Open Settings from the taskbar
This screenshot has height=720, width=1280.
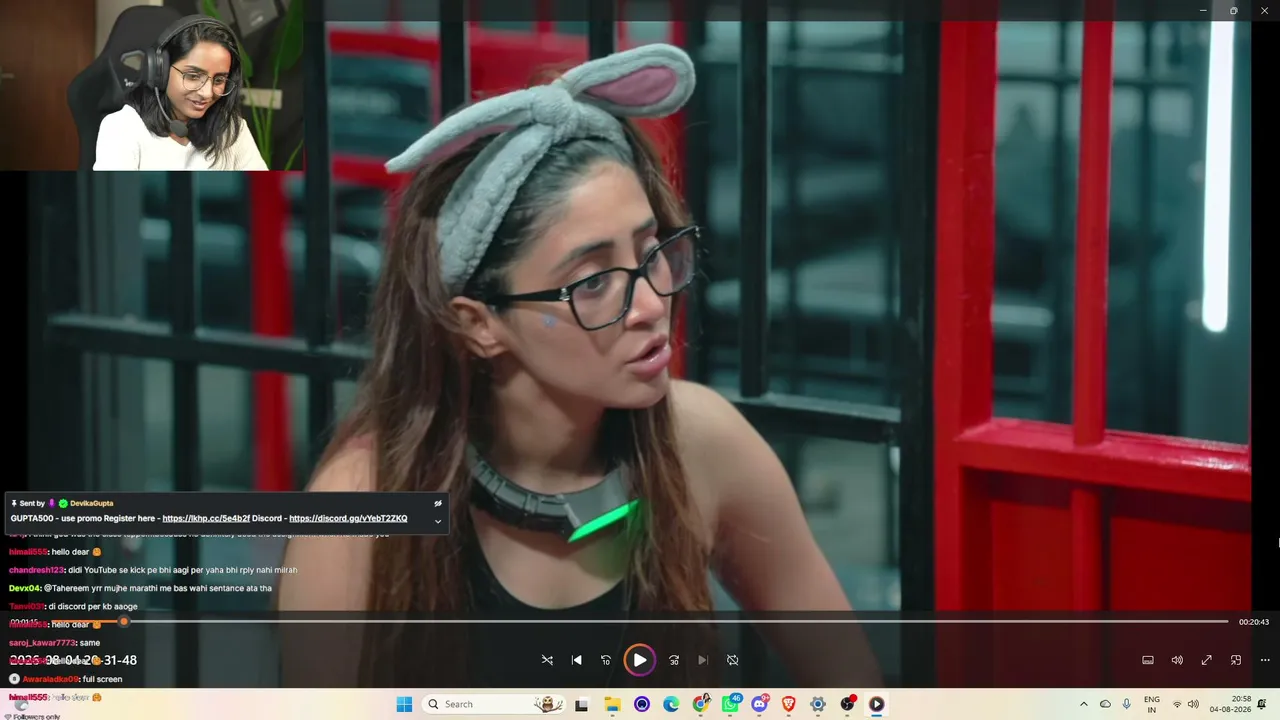pyautogui.click(x=818, y=704)
